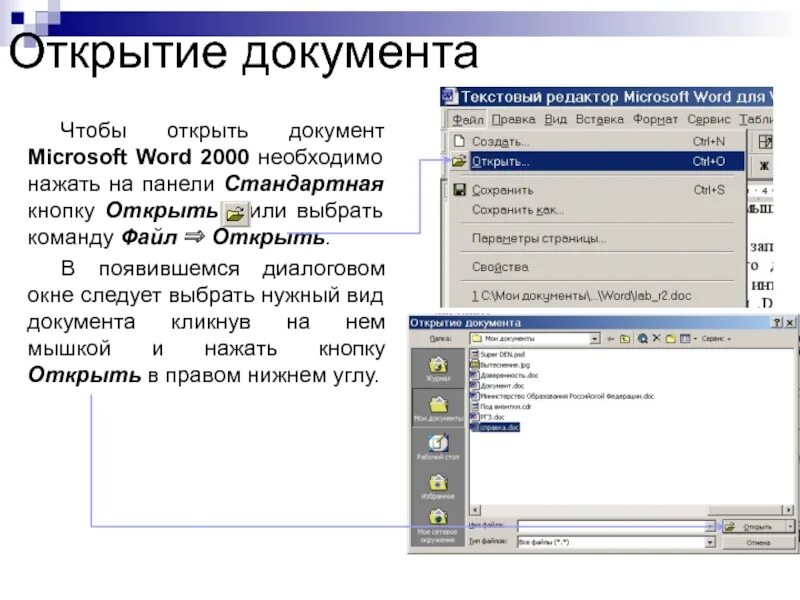This screenshot has height=600, width=800.
Task: Click the Открыть button in dialog
Action: point(754,527)
